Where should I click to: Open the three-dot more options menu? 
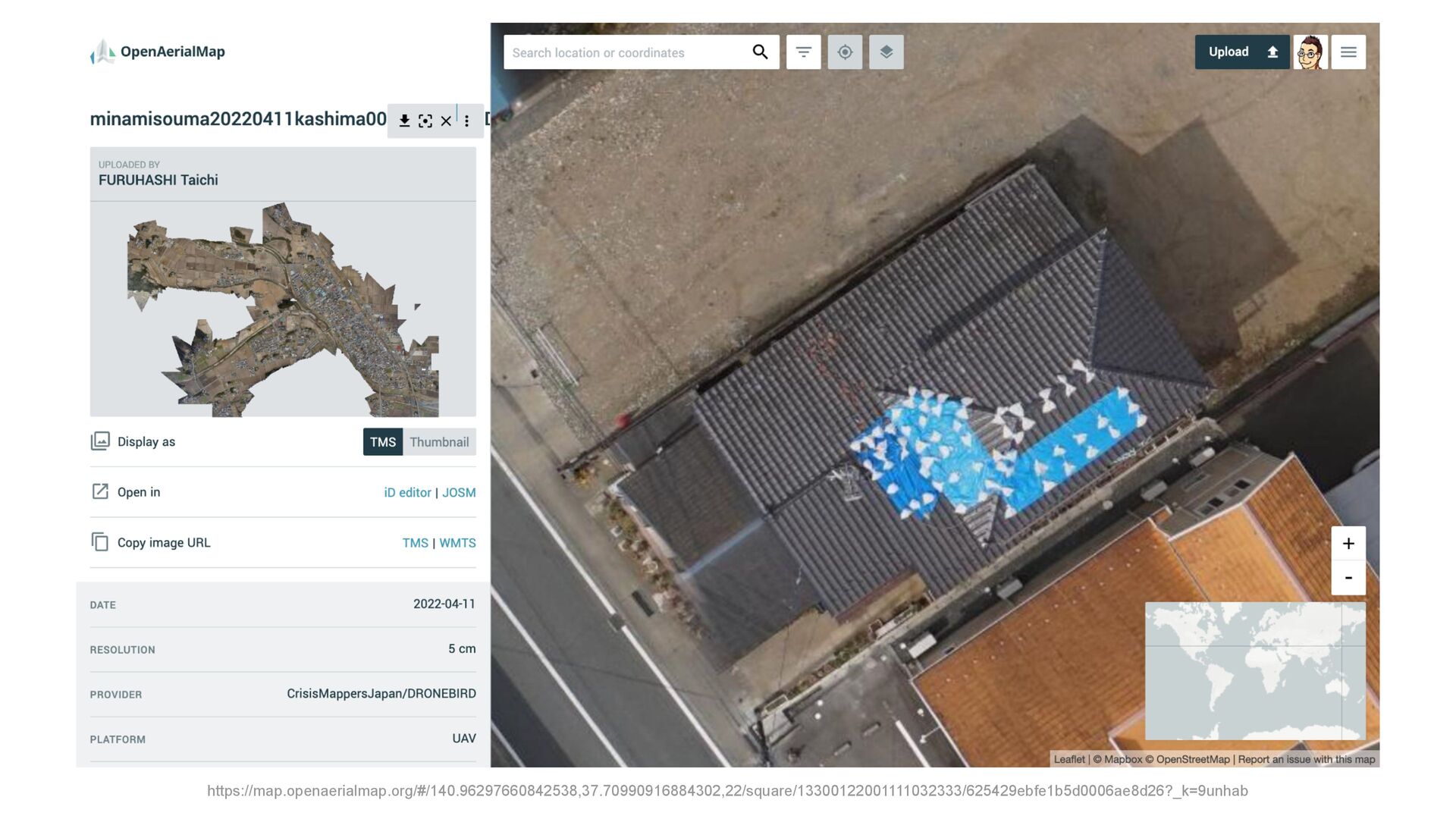pos(466,121)
